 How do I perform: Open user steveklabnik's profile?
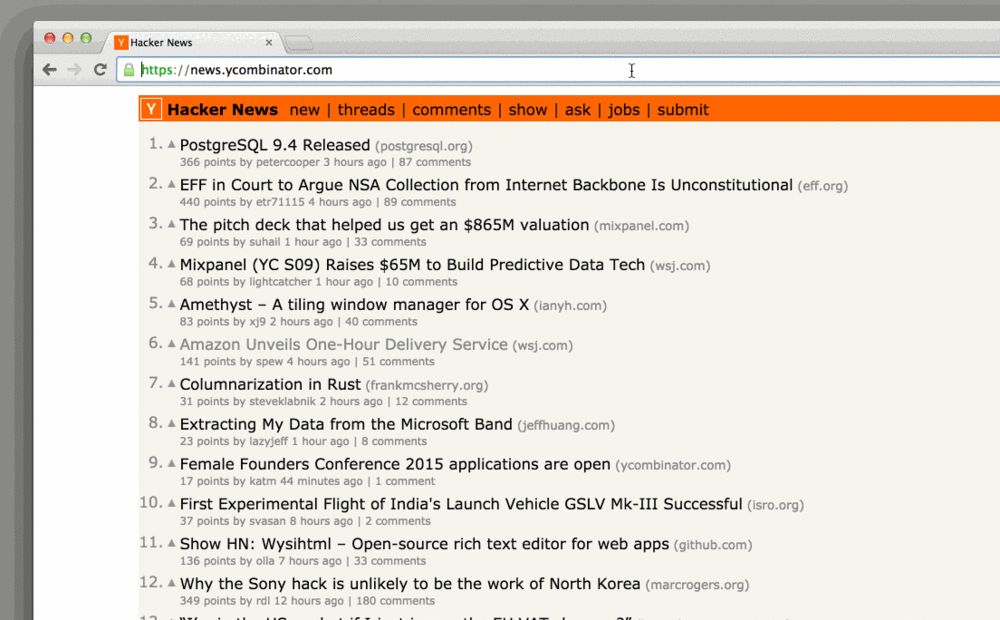[283, 402]
